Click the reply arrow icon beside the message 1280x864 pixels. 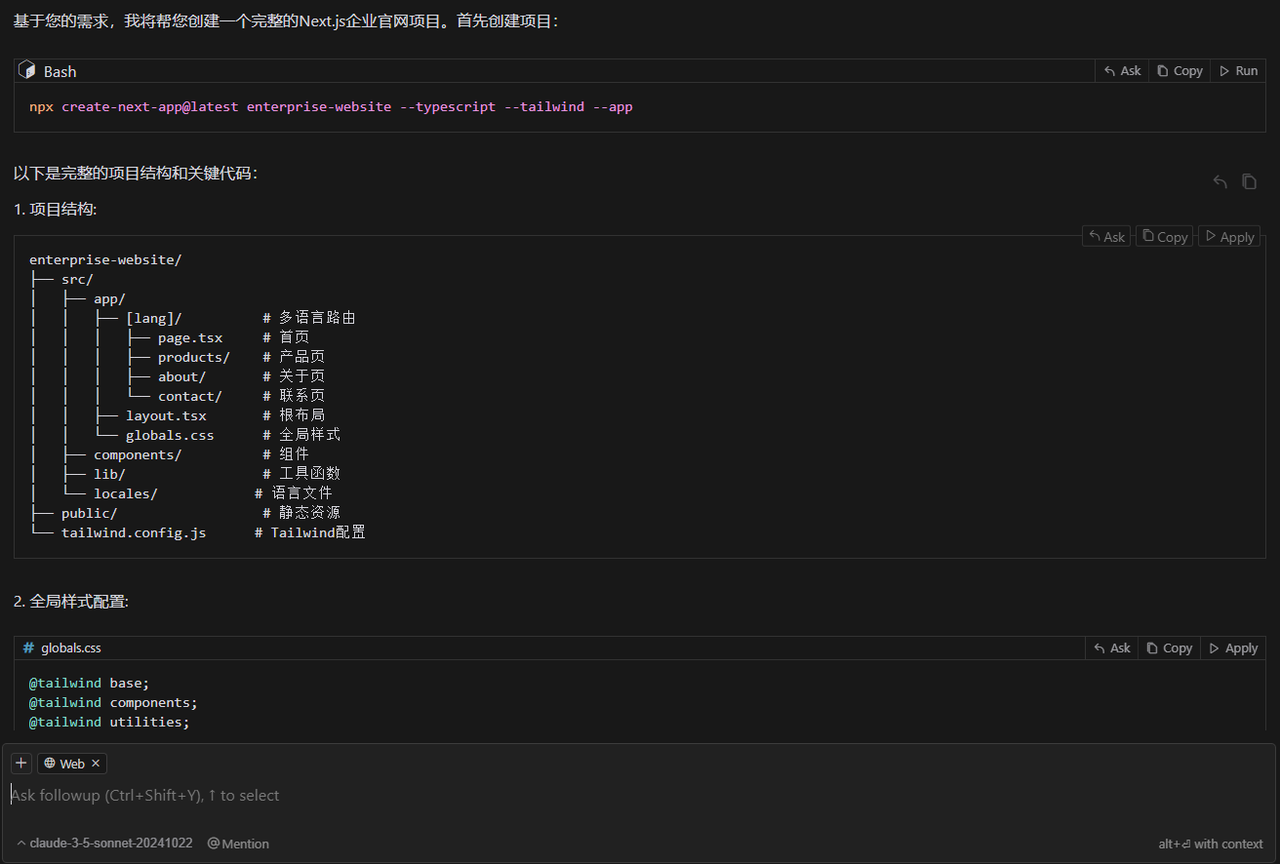pos(1220,181)
